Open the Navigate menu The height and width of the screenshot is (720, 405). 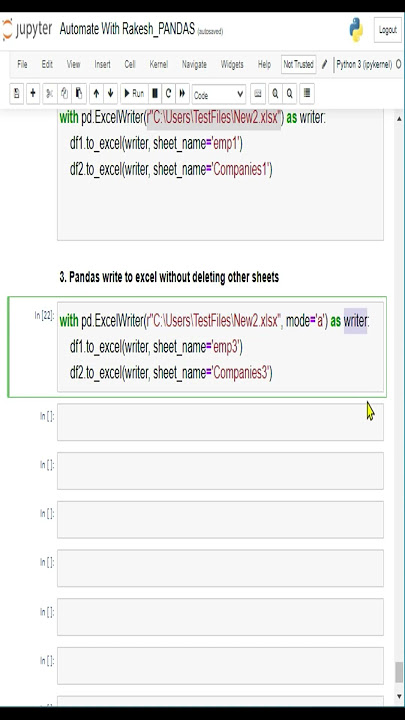194,65
